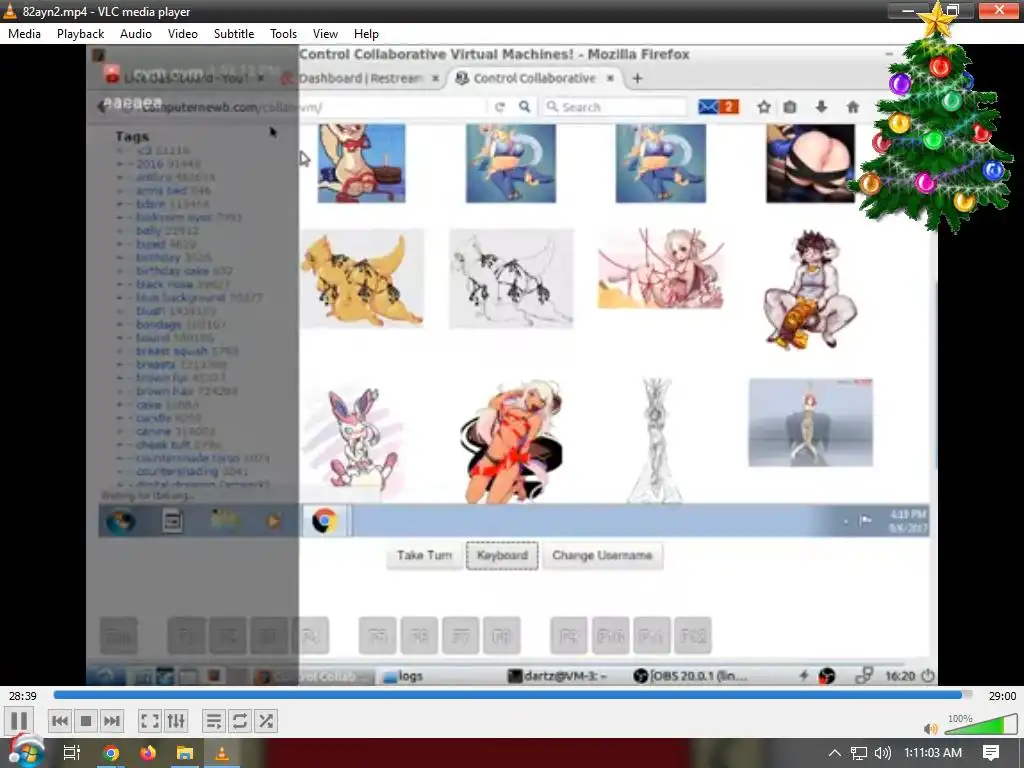The width and height of the screenshot is (1024, 768).
Task: Open Firefox downloads arrow icon
Action: click(822, 106)
